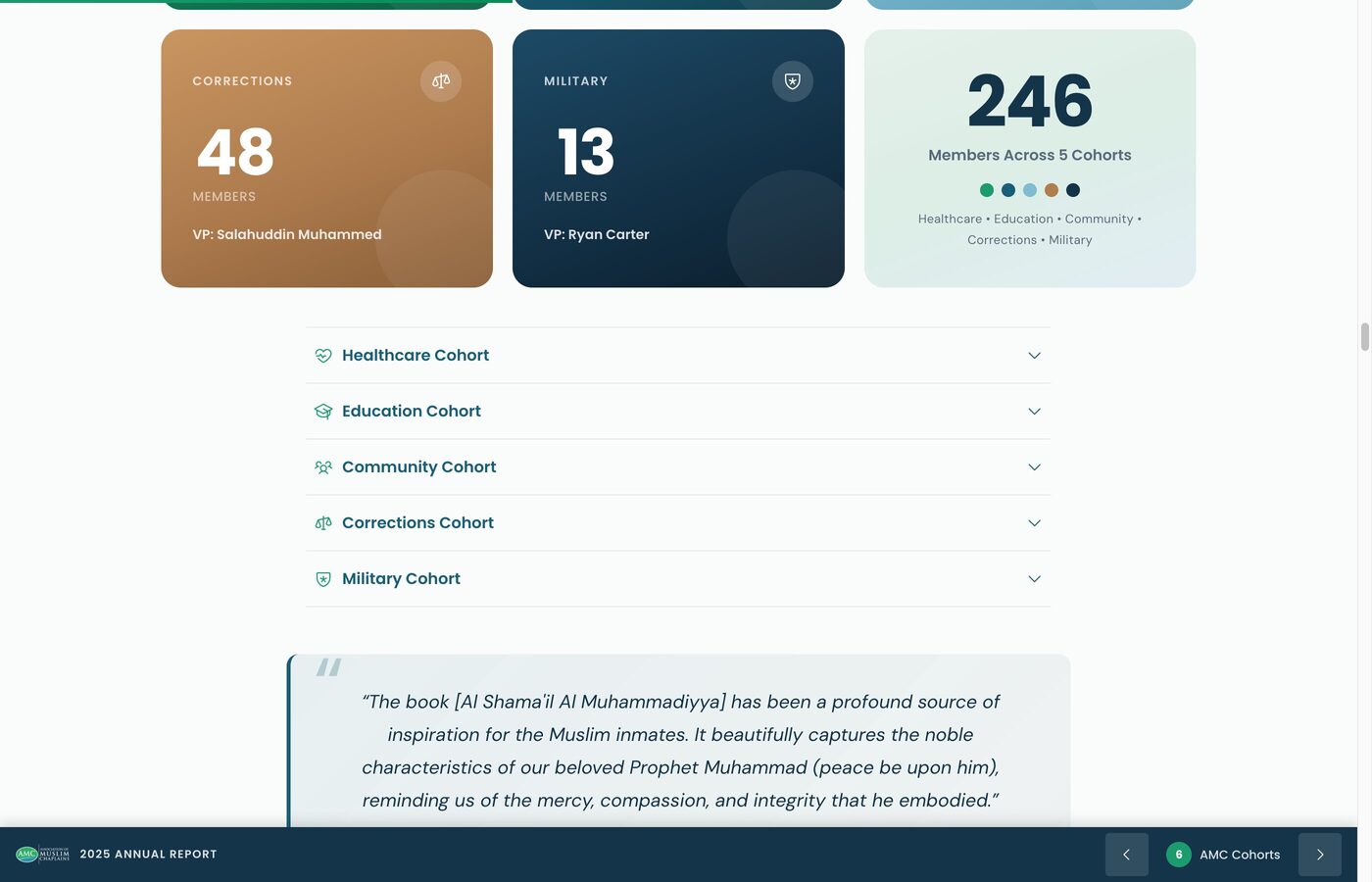Image resolution: width=1372 pixels, height=882 pixels.
Task: Expand the Community Cohort chevron
Action: pos(1034,467)
